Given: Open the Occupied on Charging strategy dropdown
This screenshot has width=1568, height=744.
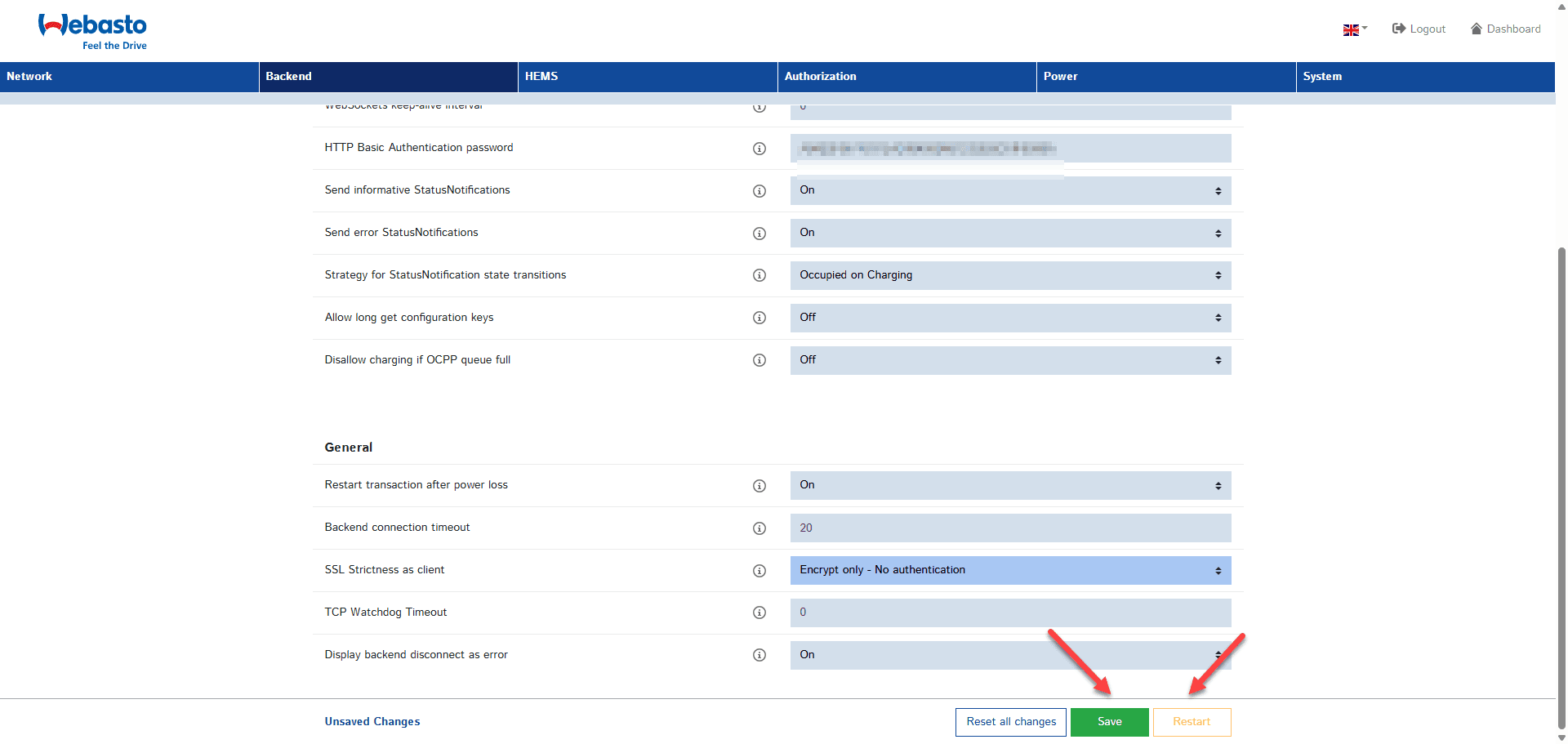Looking at the screenshot, I should tap(1010, 275).
